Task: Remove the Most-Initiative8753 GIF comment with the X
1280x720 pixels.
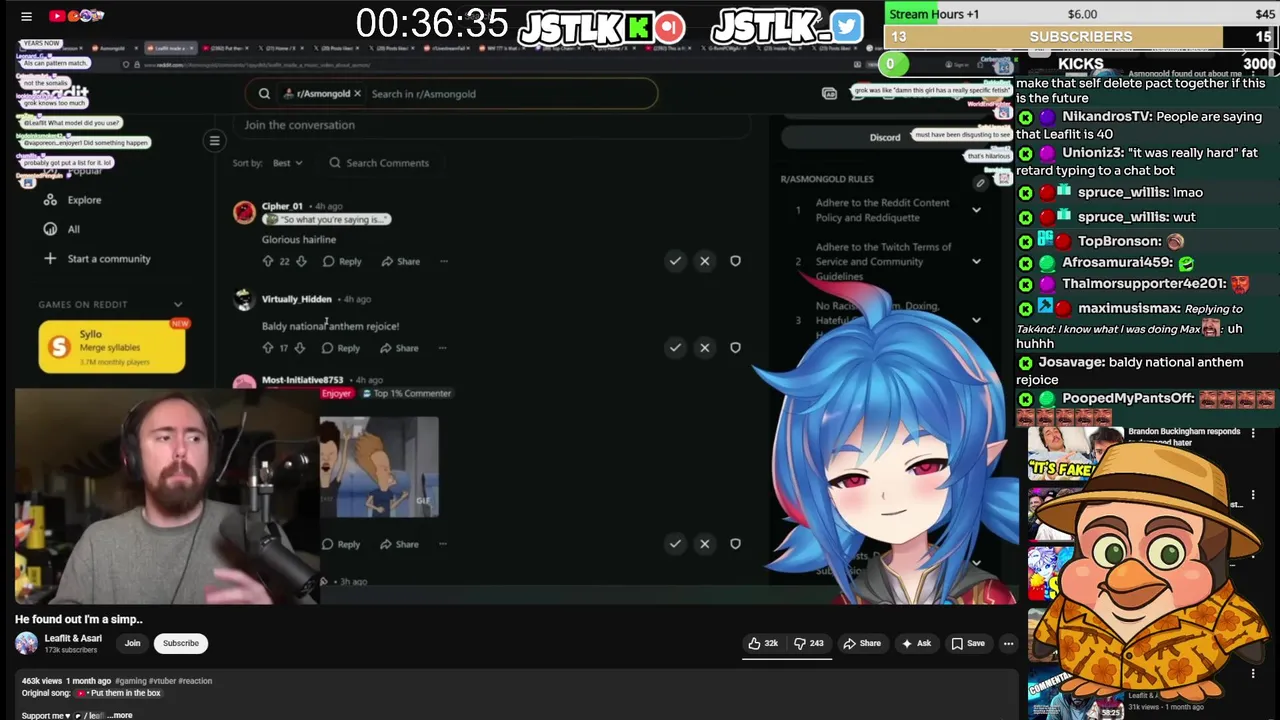Action: 704,544
